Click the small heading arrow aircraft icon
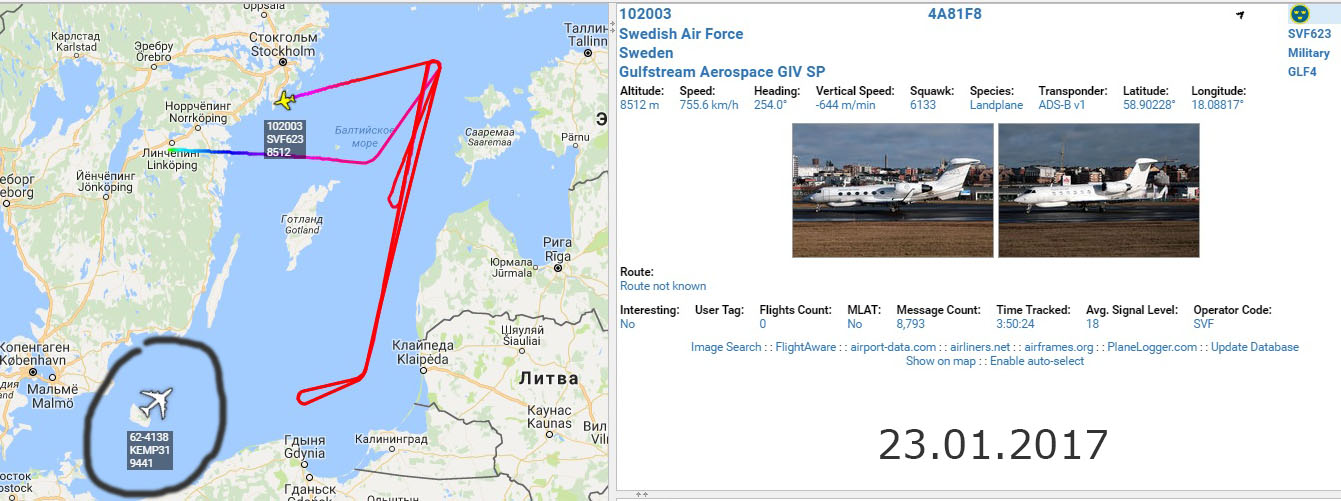1341x501 pixels. coord(1240,15)
